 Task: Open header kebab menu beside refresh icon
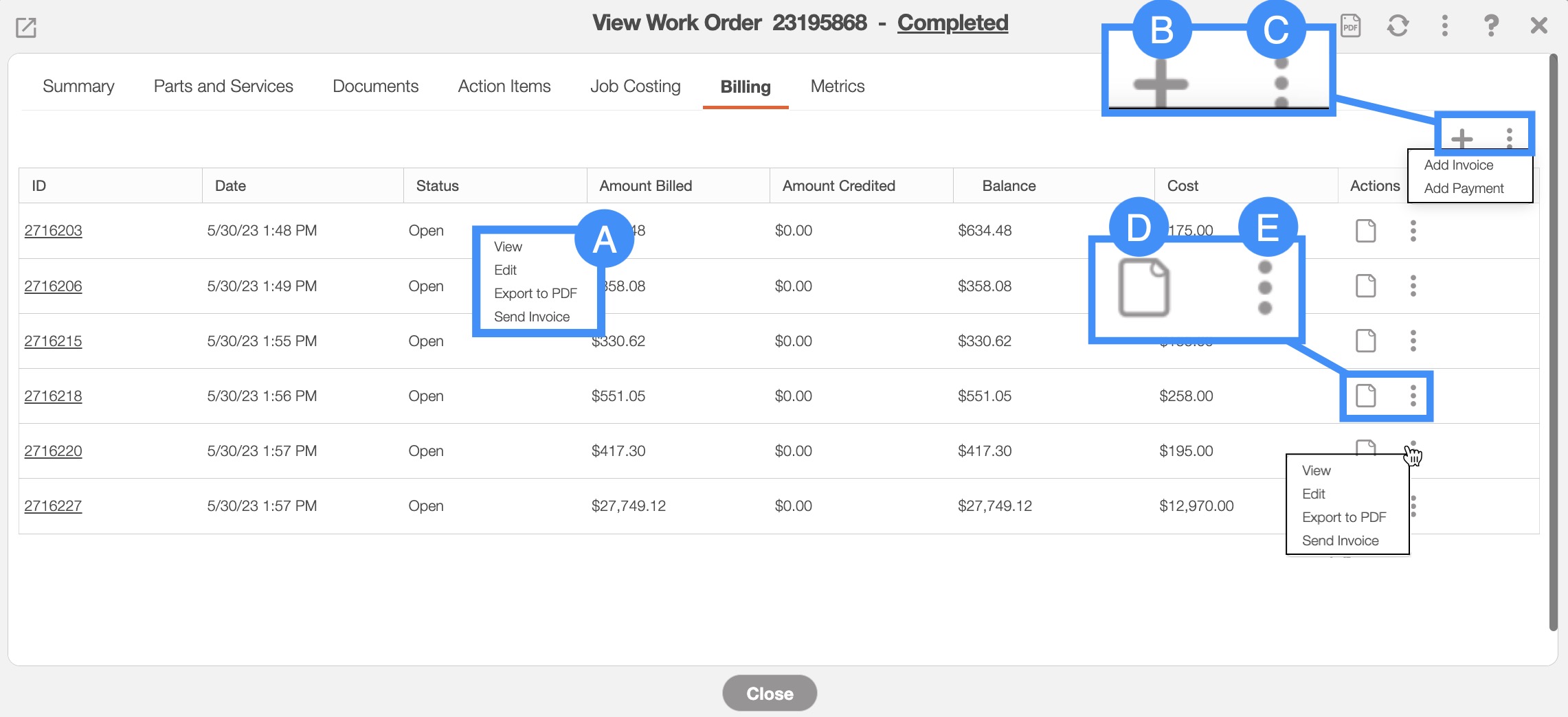(x=1444, y=26)
